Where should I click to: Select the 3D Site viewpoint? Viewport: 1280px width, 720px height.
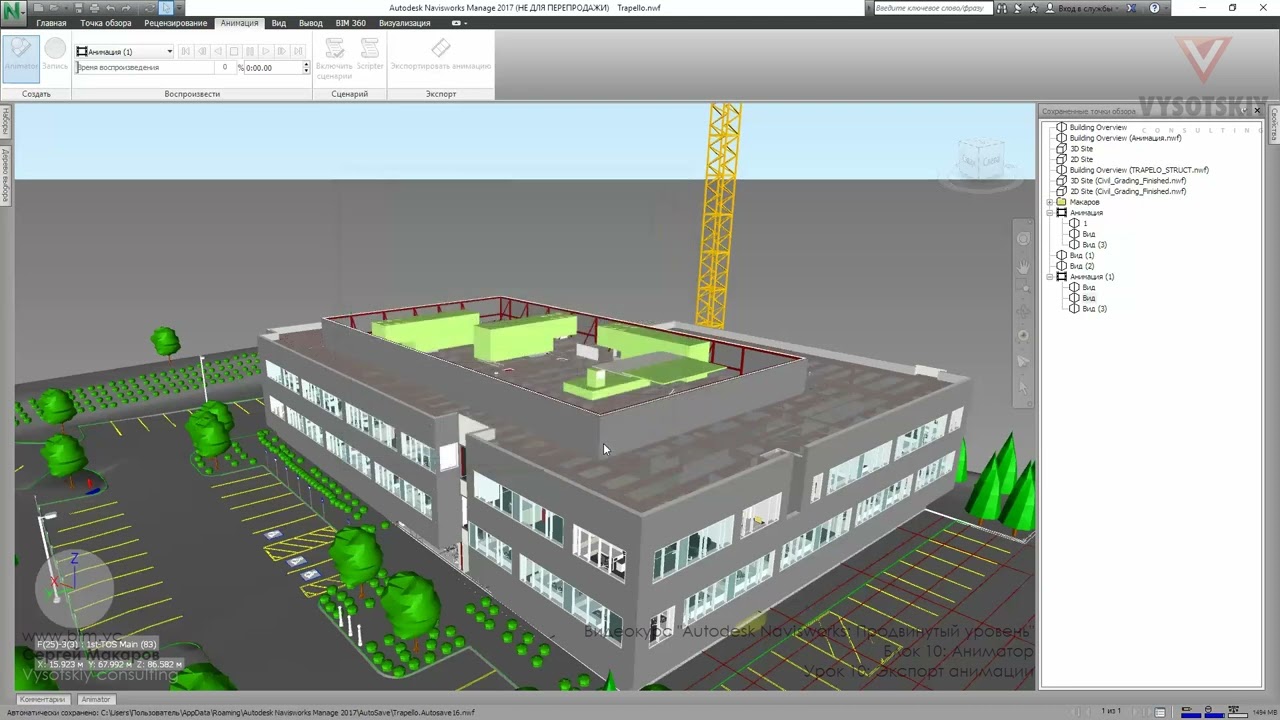(x=1081, y=149)
